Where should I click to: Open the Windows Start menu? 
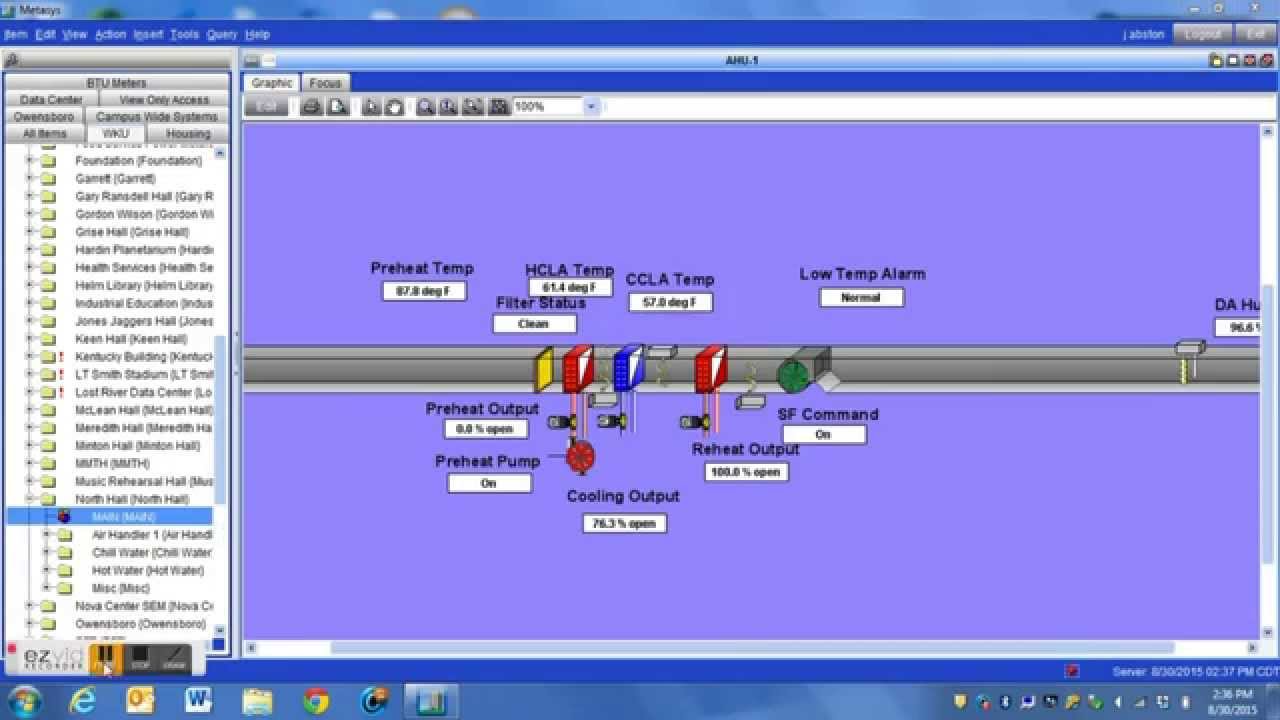click(x=23, y=700)
